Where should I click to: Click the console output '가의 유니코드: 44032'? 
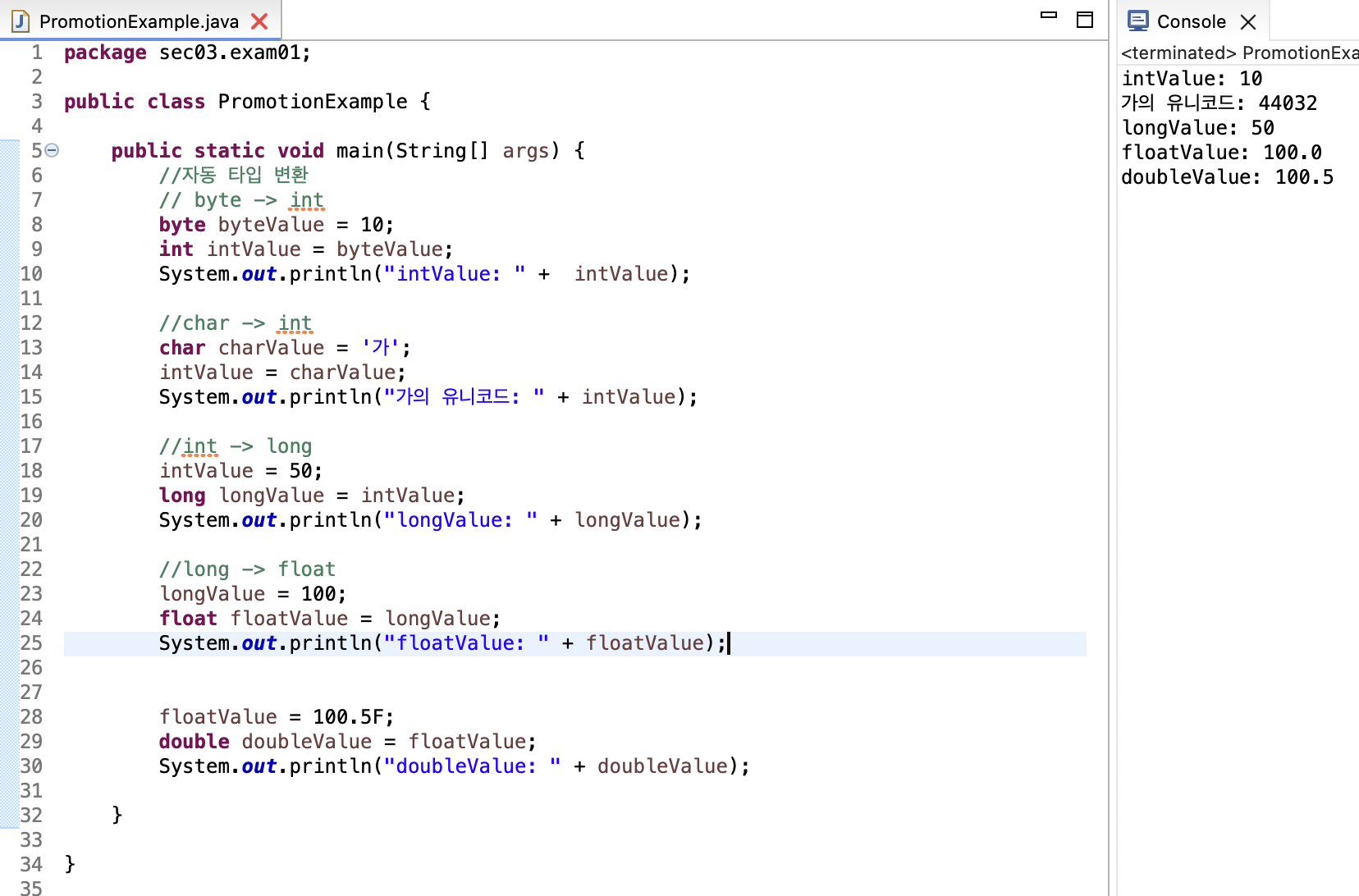[1219, 103]
